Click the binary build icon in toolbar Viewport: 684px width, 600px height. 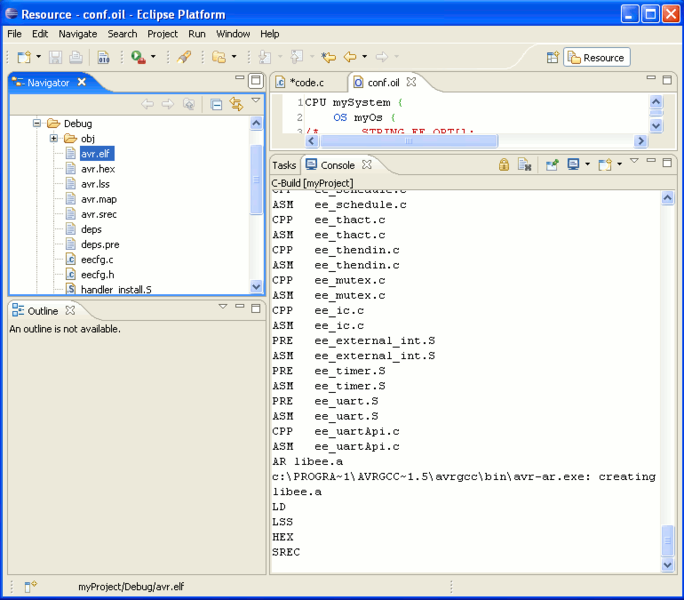(103, 57)
